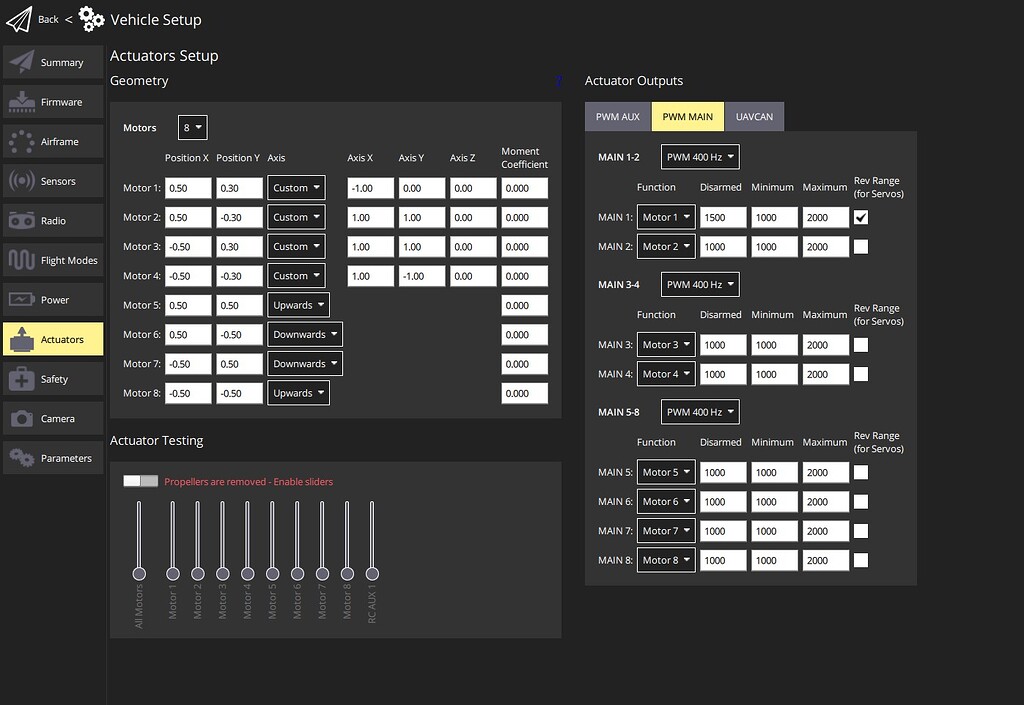
Task: Switch to the UAVCAN tab
Action: tap(754, 117)
